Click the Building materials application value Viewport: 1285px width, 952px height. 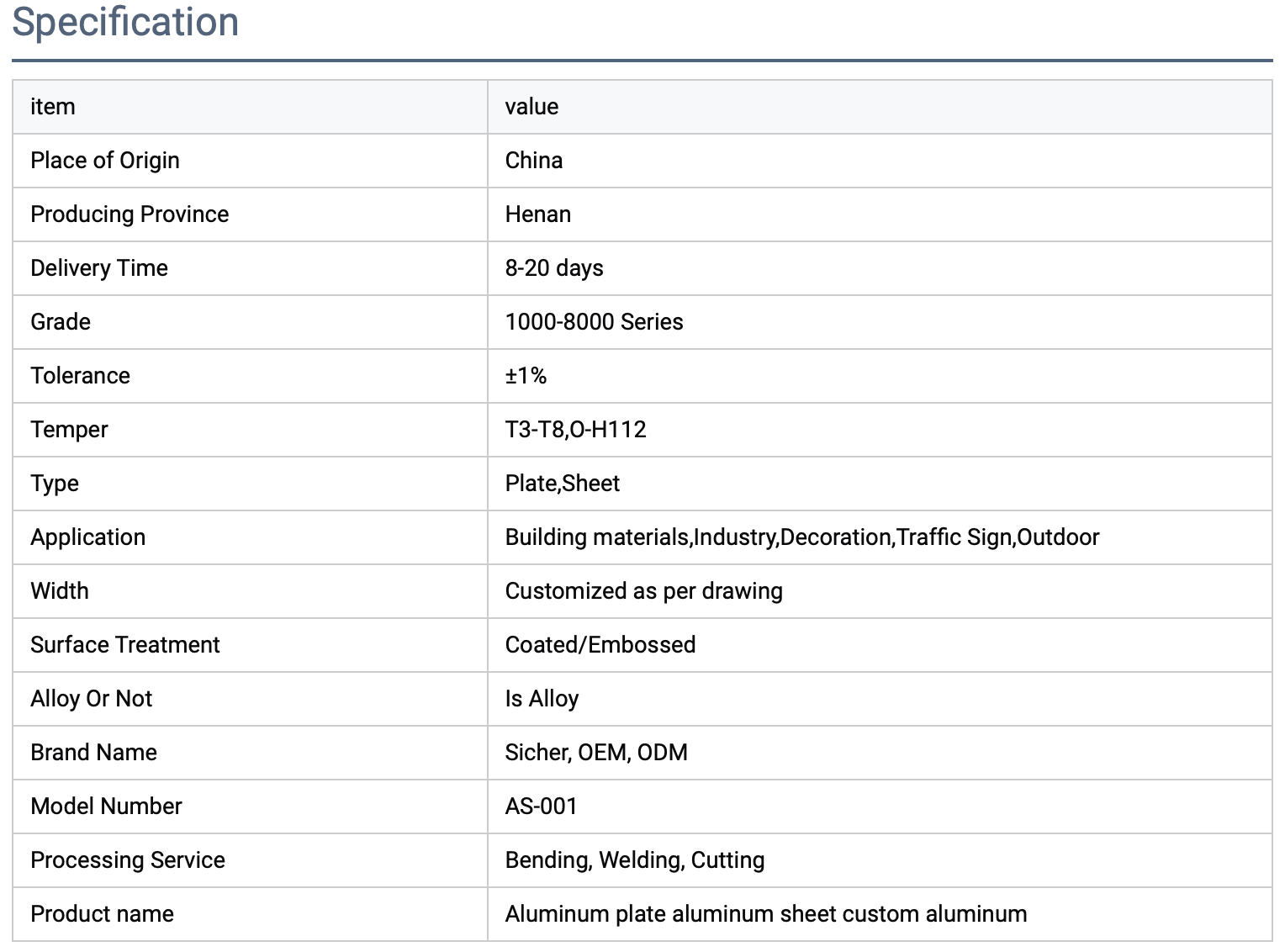coord(802,537)
